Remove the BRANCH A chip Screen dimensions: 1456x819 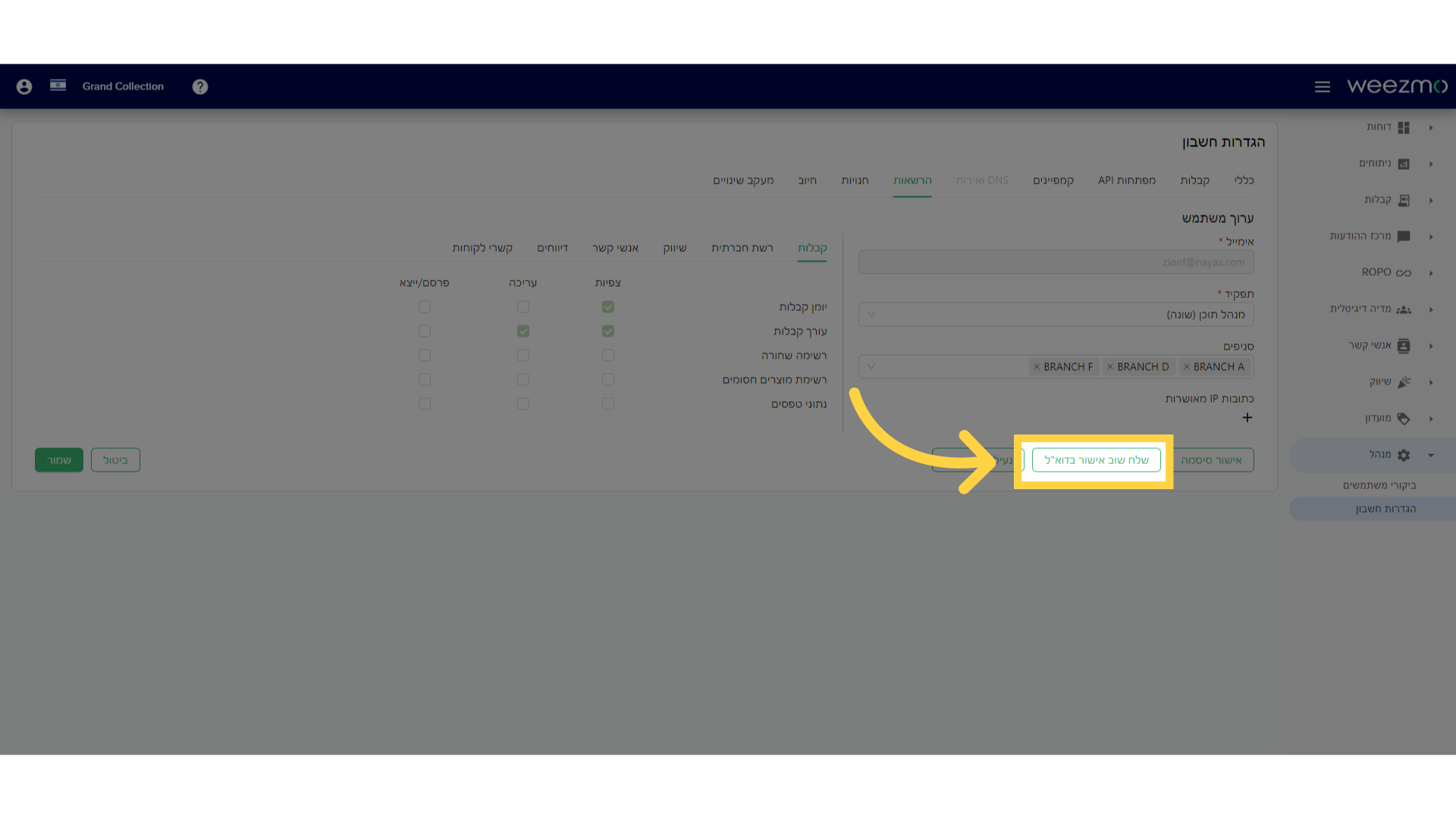click(1187, 367)
